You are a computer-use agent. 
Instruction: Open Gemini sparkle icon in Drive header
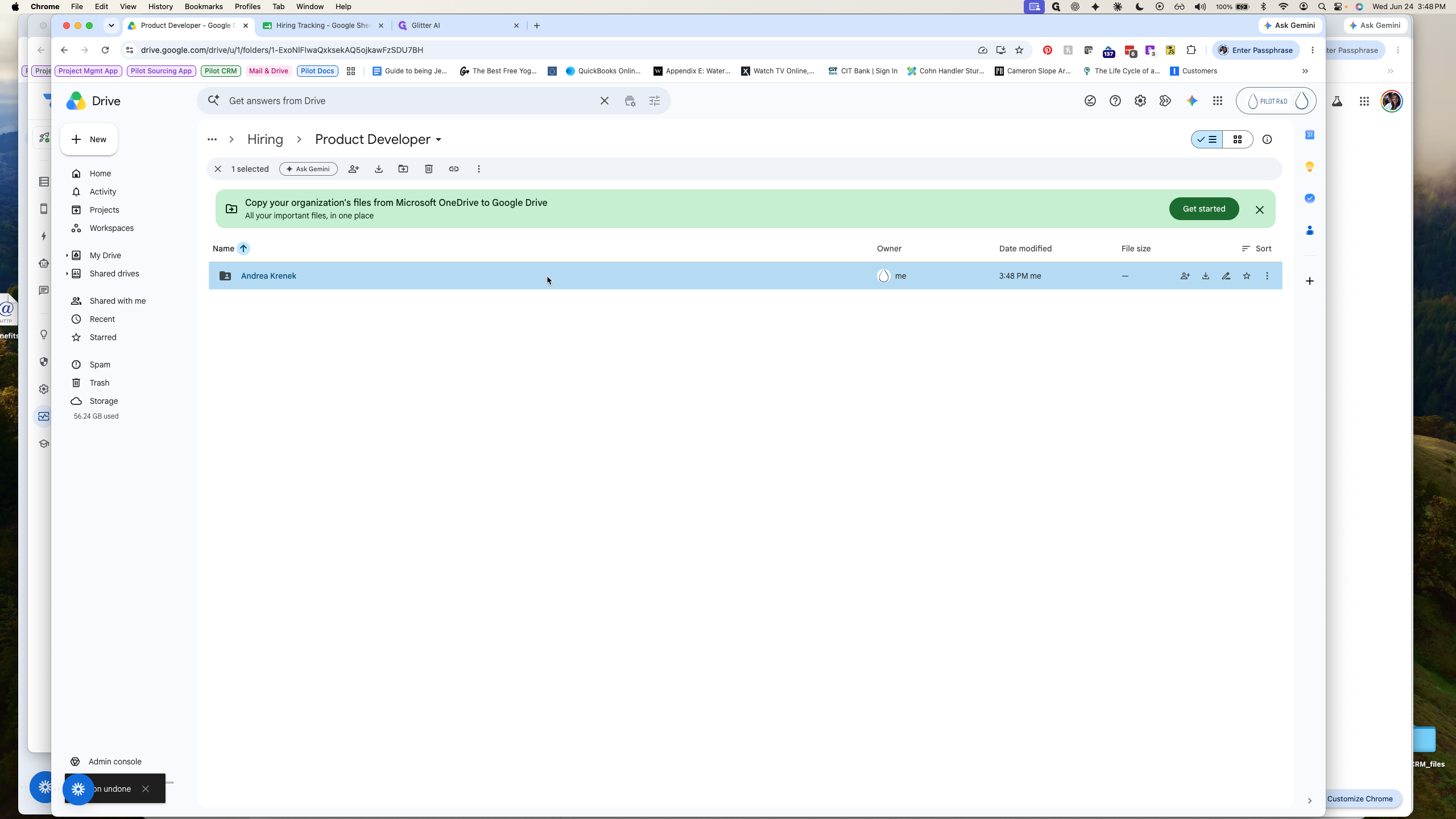pyautogui.click(x=1192, y=101)
